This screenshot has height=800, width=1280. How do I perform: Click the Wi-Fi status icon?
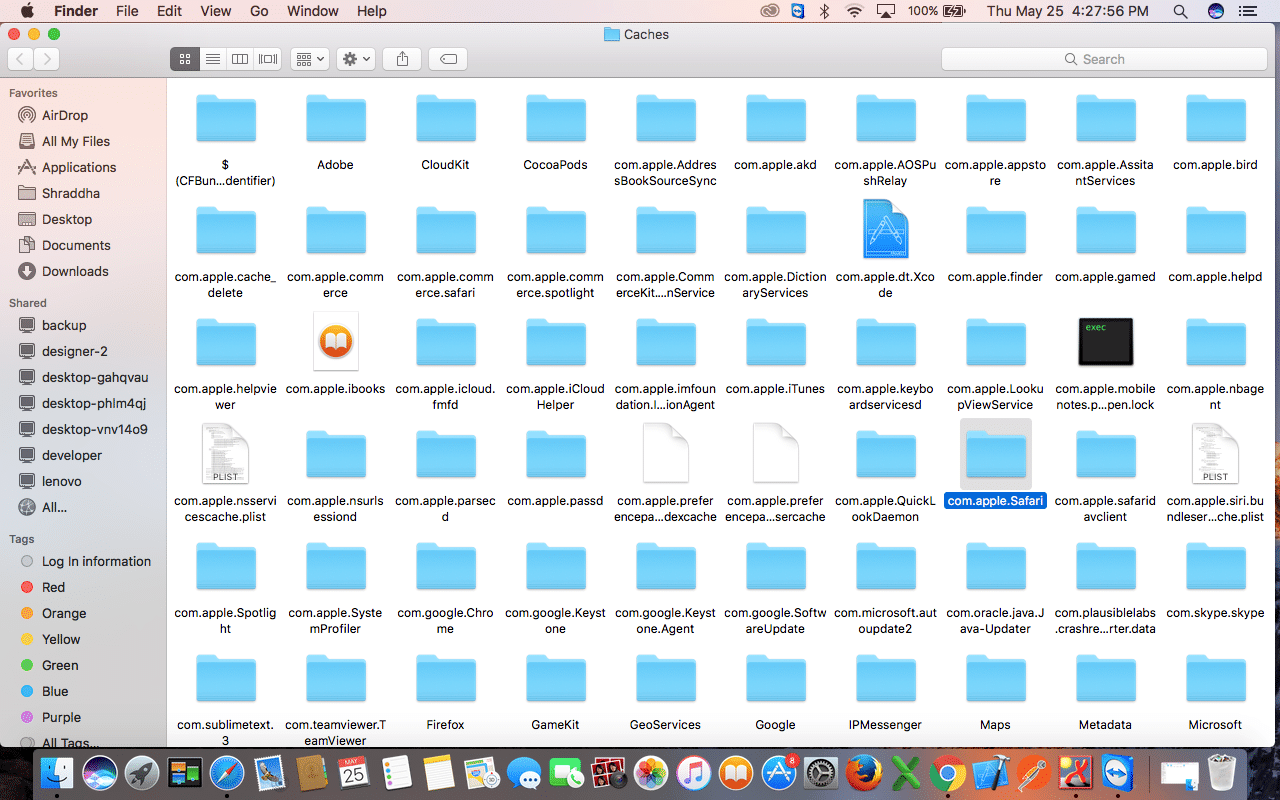(853, 11)
